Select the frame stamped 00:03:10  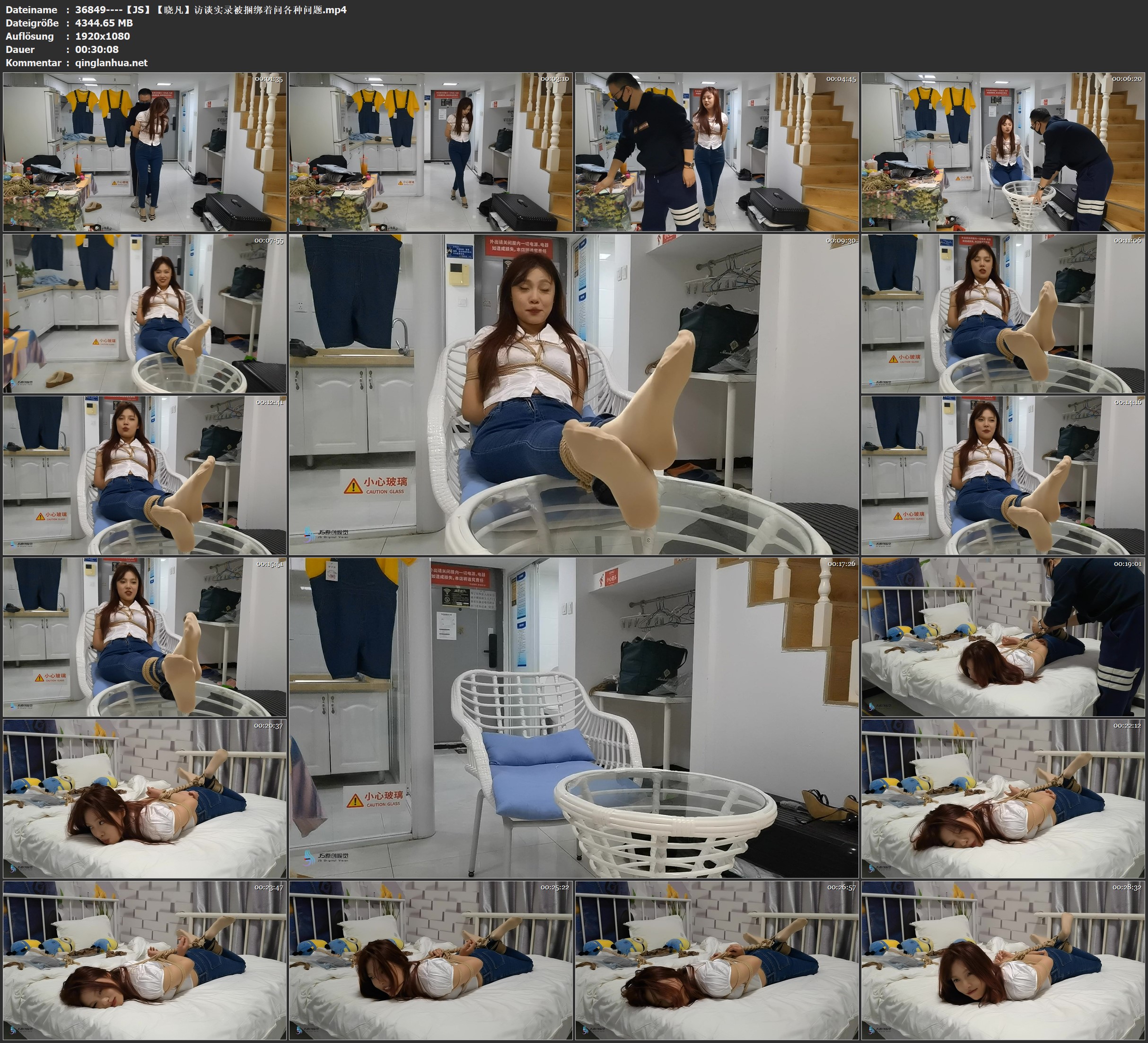tap(430, 152)
